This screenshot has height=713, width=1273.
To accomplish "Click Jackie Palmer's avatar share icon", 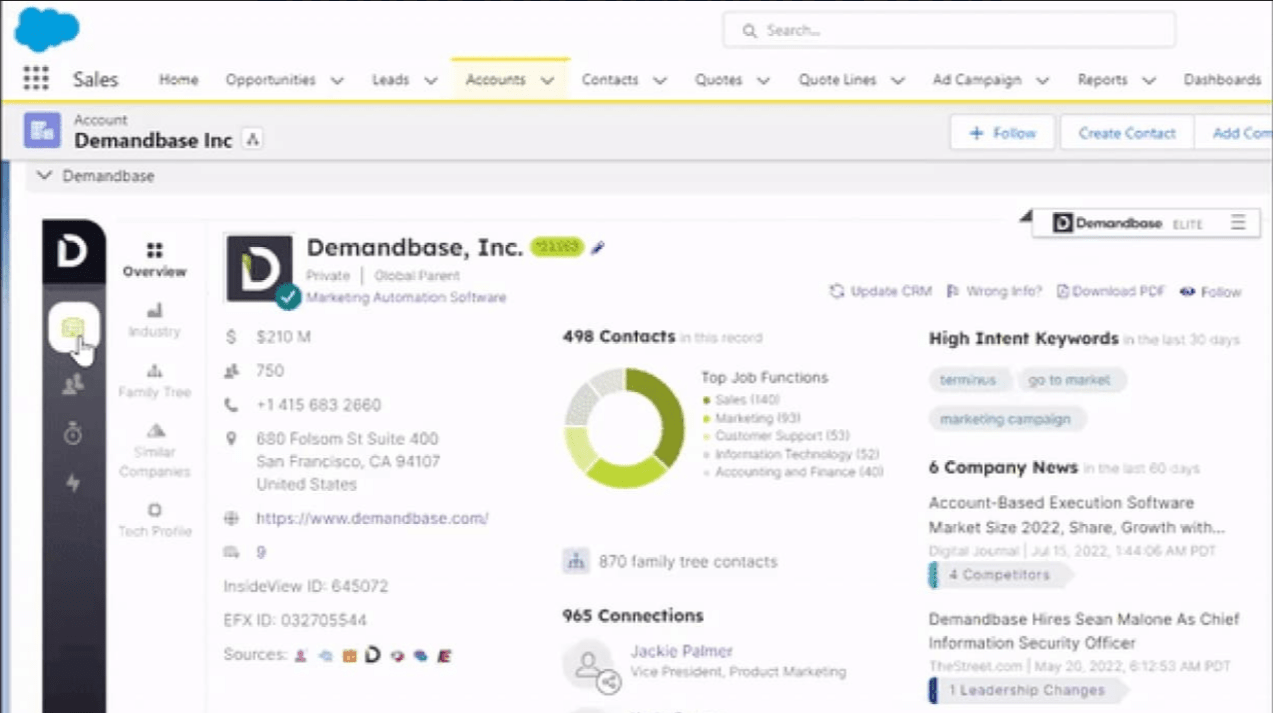I will pos(608,683).
